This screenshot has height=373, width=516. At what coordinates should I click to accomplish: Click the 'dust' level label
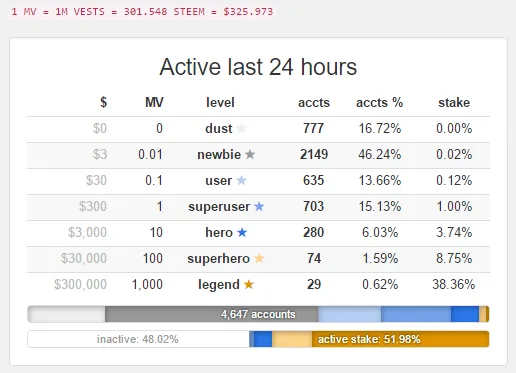(x=219, y=128)
